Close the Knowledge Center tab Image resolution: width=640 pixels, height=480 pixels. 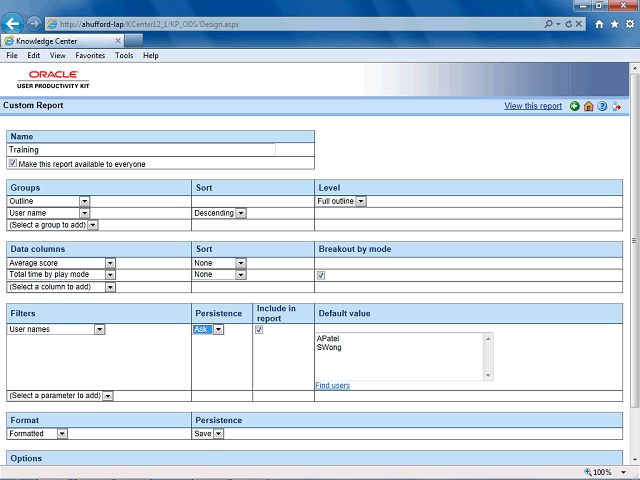pos(118,41)
